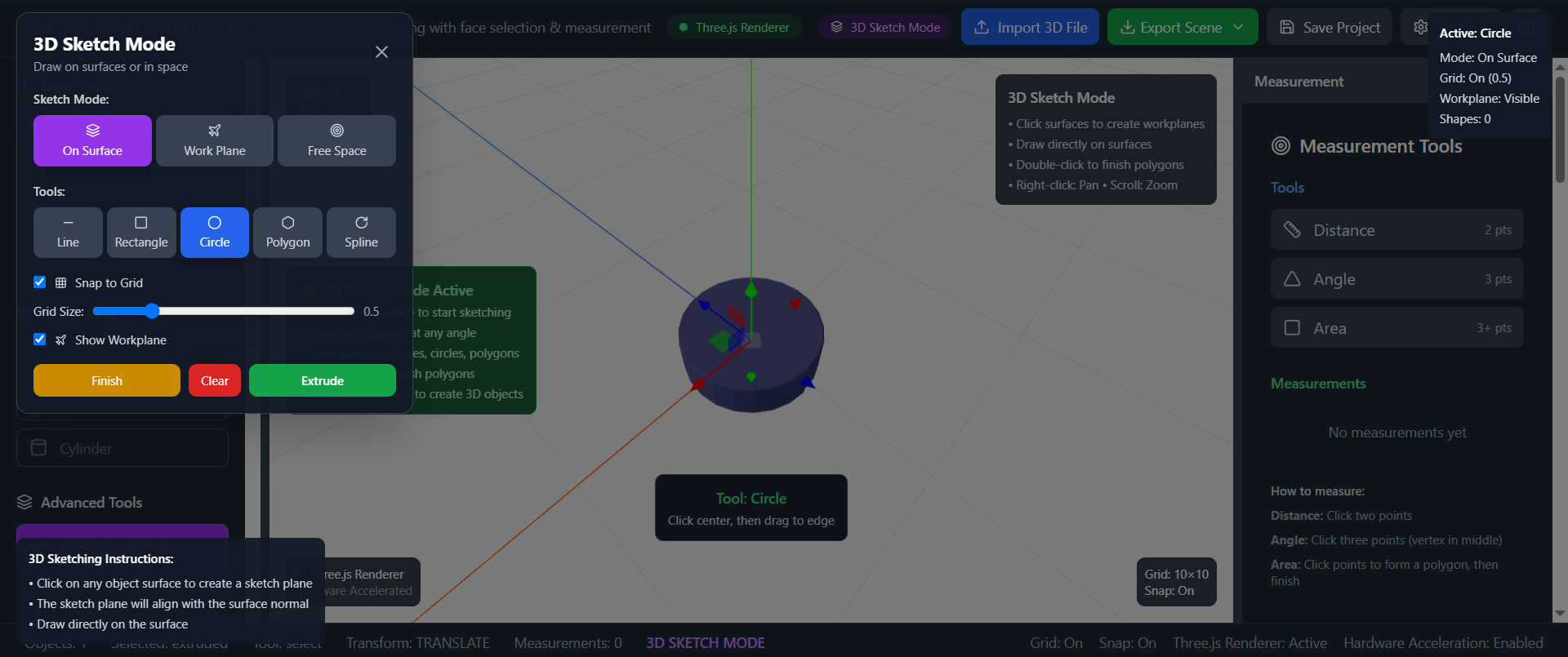This screenshot has width=1568, height=657.
Task: Adjust the Grid Size slider handle
Action: point(151,311)
